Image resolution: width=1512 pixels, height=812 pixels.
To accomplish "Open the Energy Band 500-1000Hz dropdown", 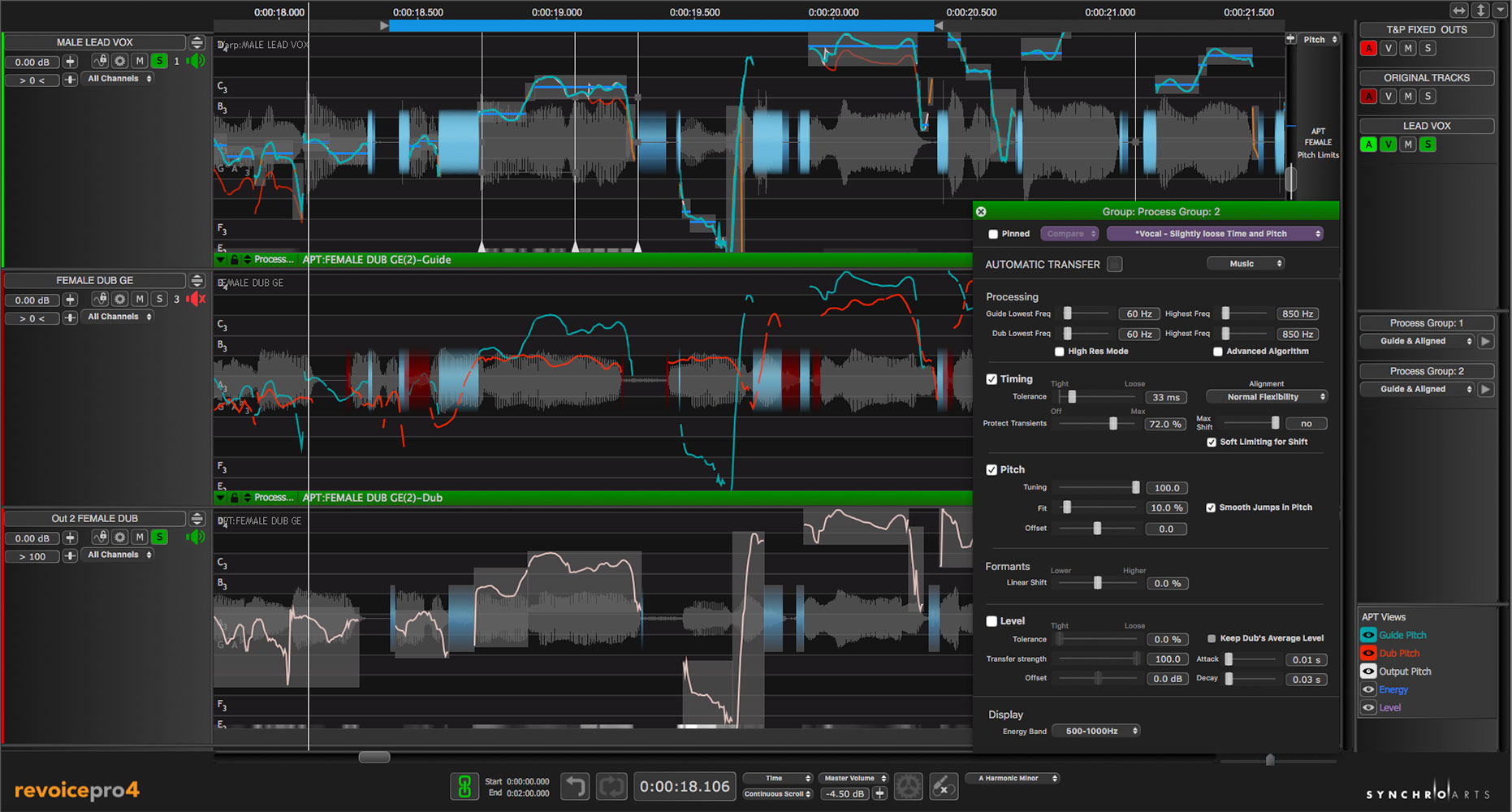I will point(1096,731).
